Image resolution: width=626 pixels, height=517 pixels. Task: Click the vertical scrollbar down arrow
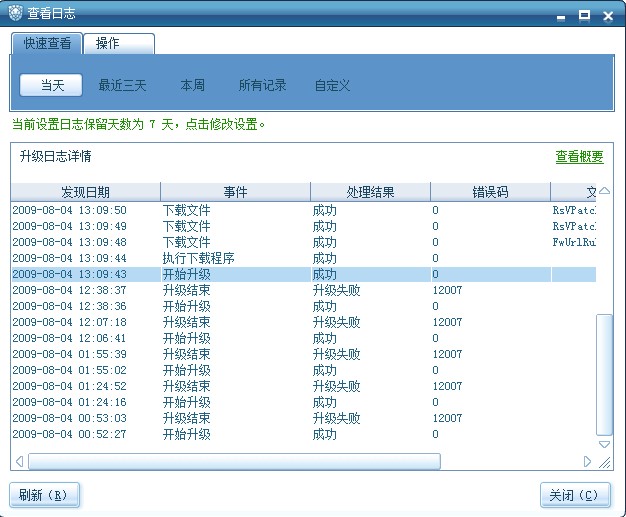(604, 444)
